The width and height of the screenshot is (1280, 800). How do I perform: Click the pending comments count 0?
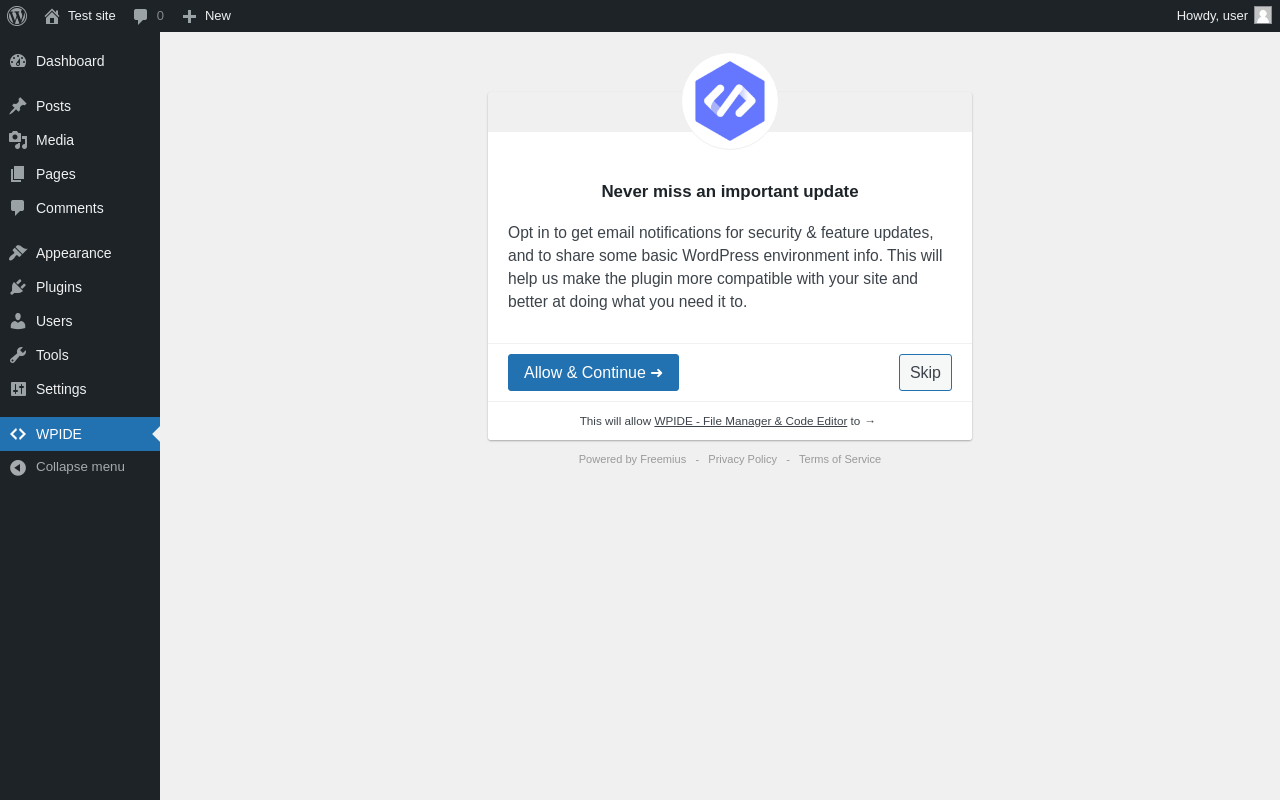click(160, 16)
